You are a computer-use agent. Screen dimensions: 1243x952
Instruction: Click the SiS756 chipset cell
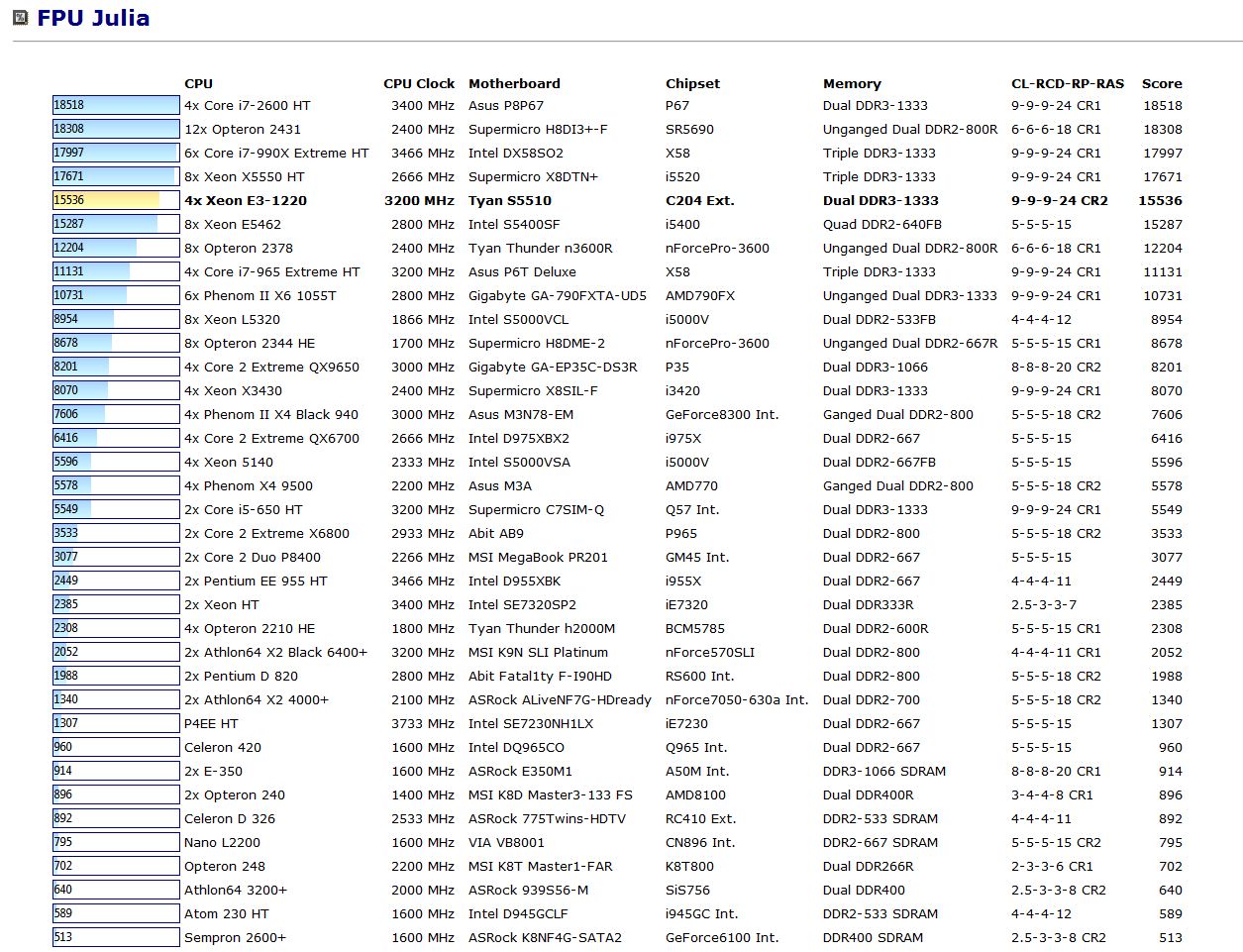tap(687, 890)
